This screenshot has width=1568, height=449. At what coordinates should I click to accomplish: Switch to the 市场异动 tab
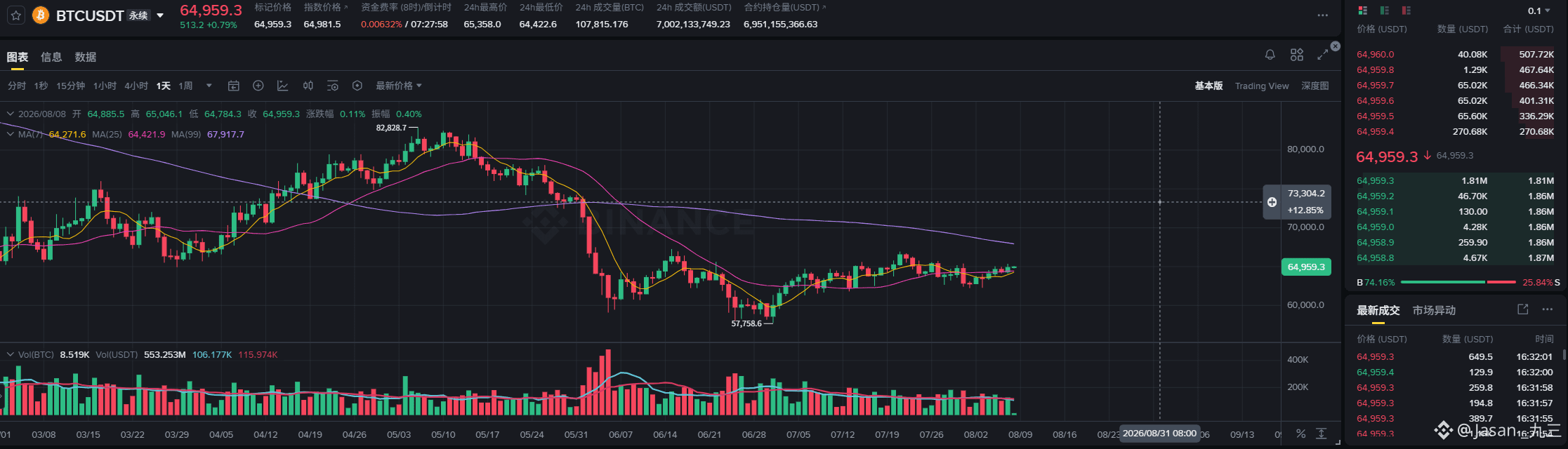point(1434,310)
